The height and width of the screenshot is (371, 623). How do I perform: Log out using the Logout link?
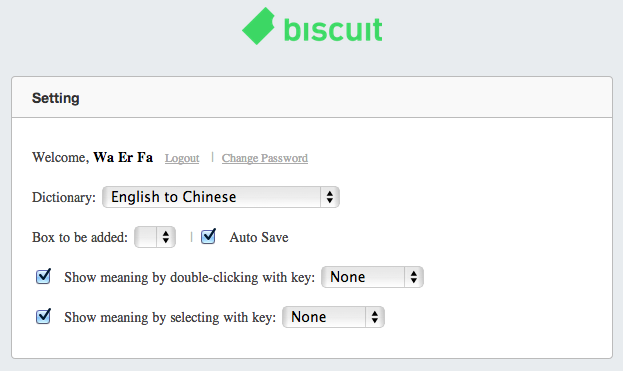(x=182, y=158)
